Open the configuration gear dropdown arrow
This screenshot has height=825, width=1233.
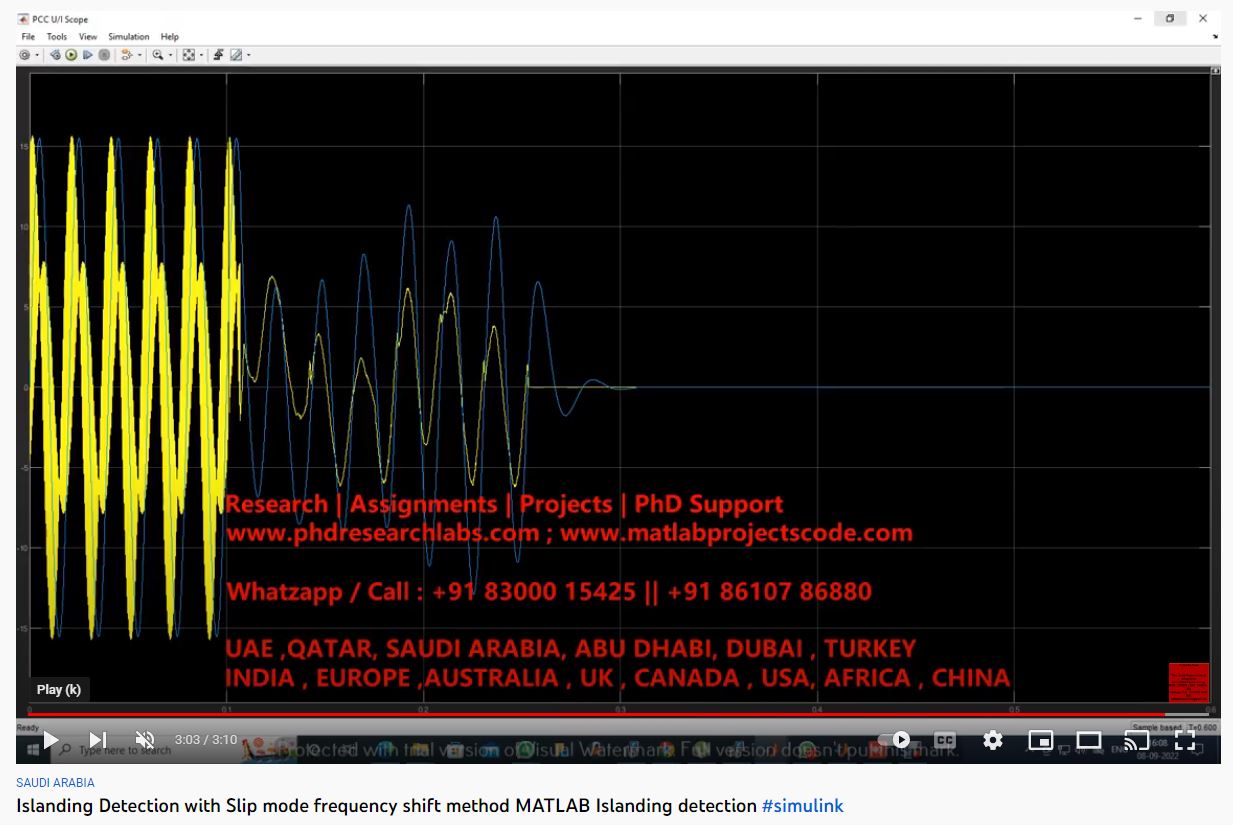pos(38,55)
